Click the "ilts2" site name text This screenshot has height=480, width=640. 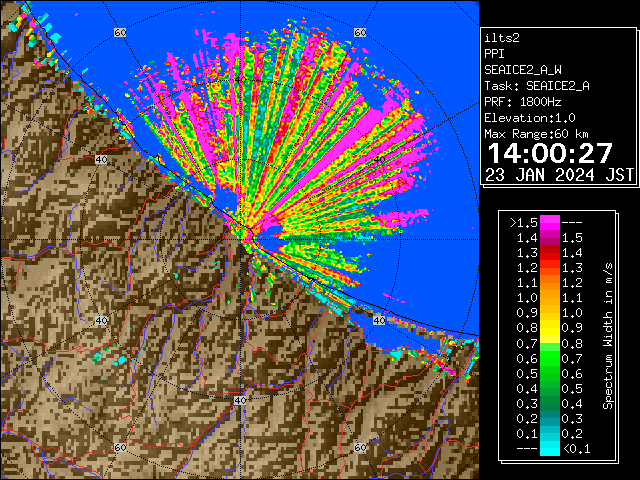(x=502, y=38)
